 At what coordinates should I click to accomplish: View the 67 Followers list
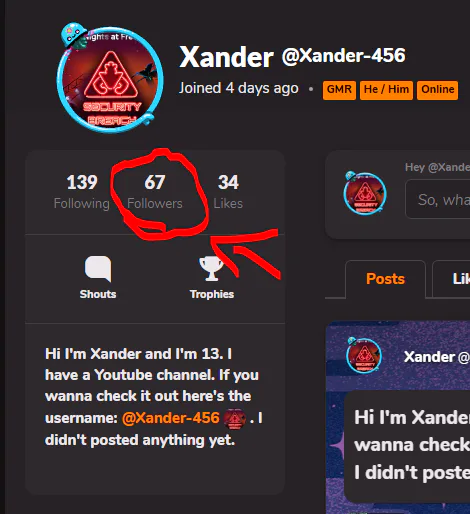155,192
